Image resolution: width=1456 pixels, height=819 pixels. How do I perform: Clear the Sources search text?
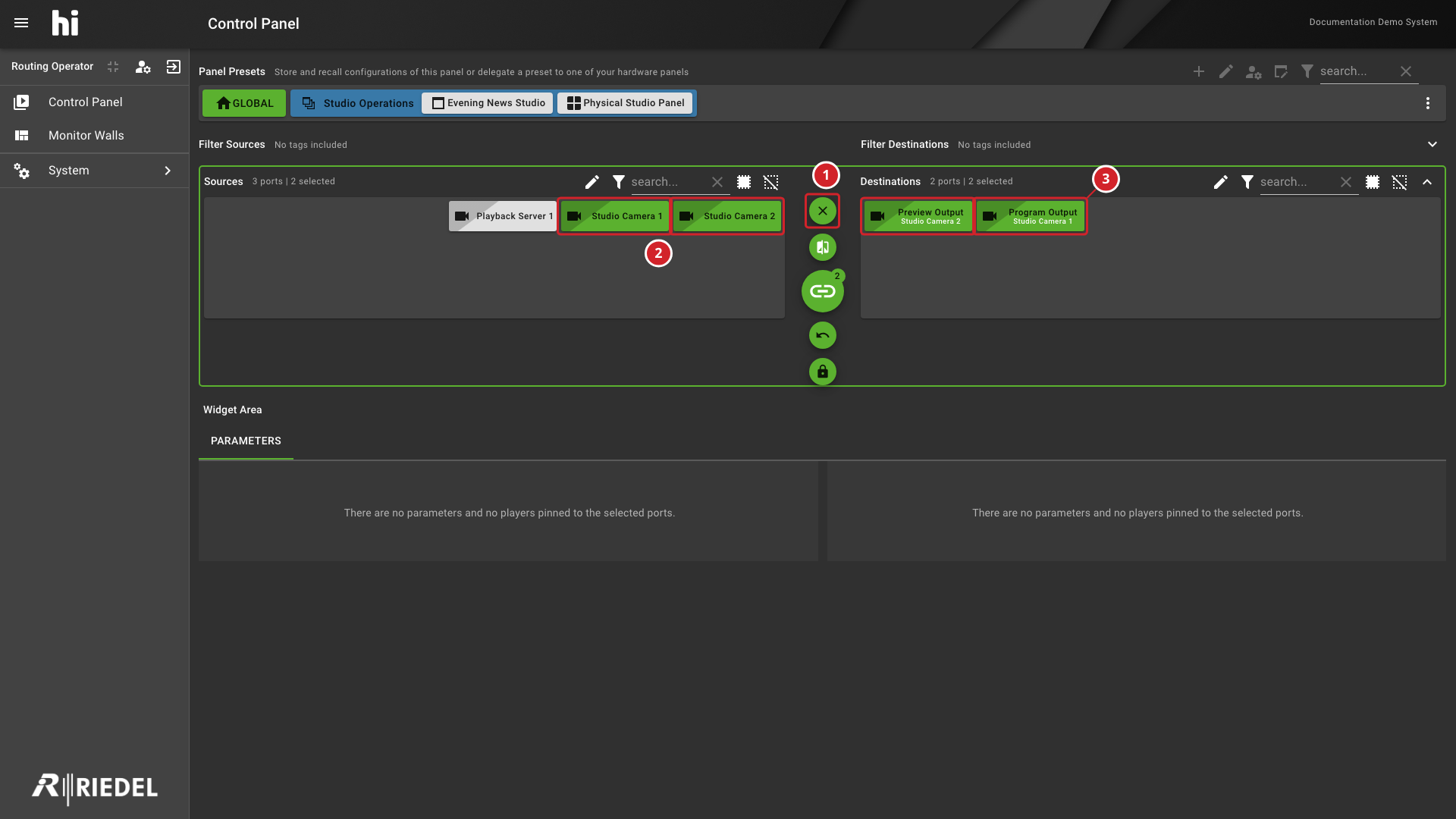click(717, 182)
